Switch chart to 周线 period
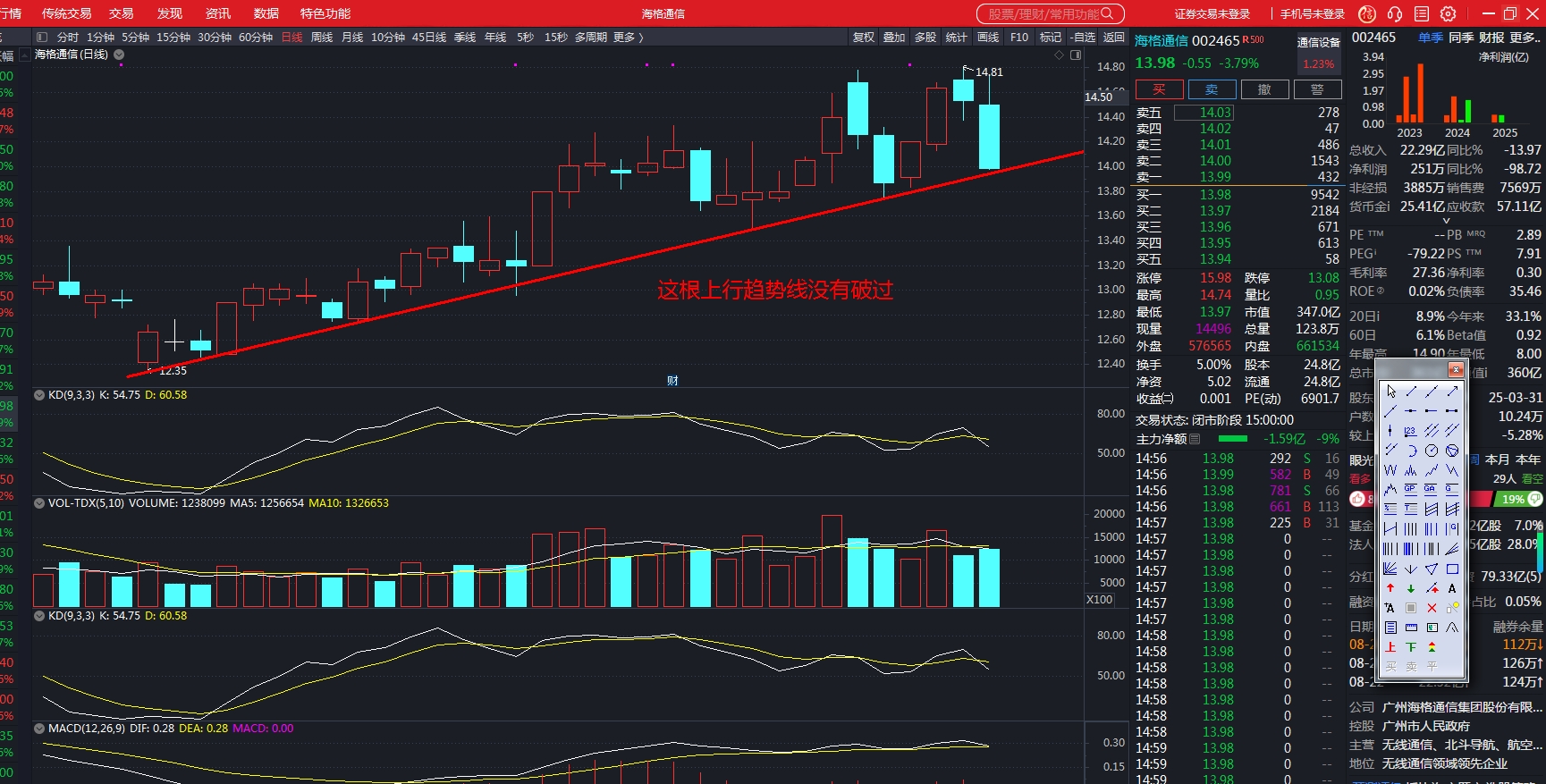The height and width of the screenshot is (784, 1546). pyautogui.click(x=322, y=37)
